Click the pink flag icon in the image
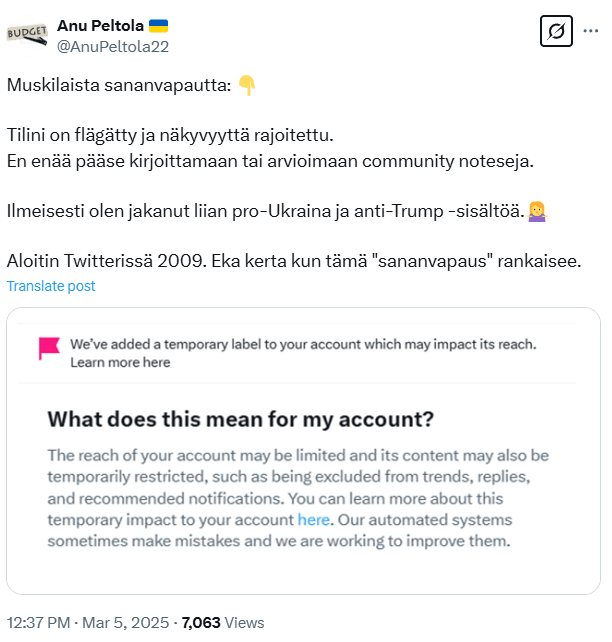 [48, 348]
